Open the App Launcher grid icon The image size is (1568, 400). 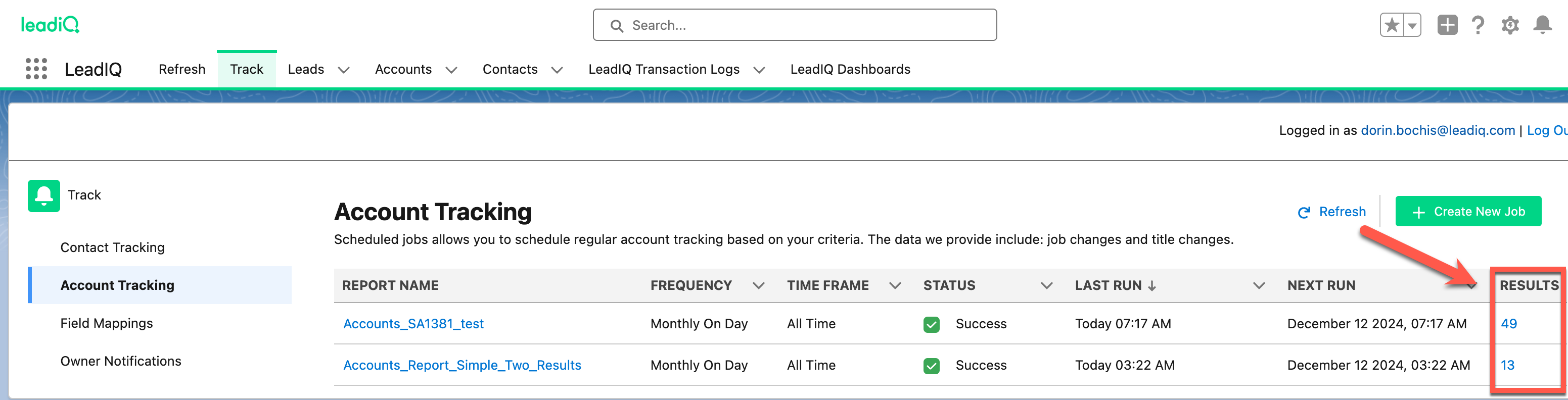click(x=36, y=69)
